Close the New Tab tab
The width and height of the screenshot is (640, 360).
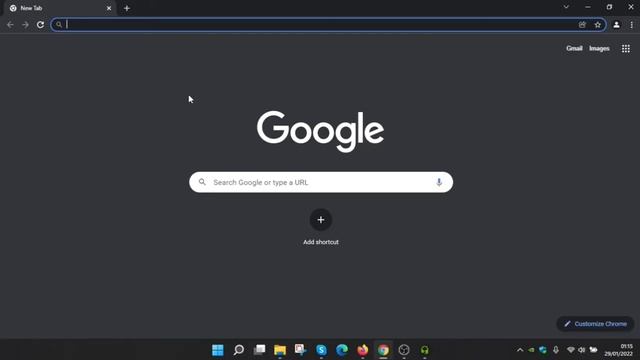[x=109, y=8]
